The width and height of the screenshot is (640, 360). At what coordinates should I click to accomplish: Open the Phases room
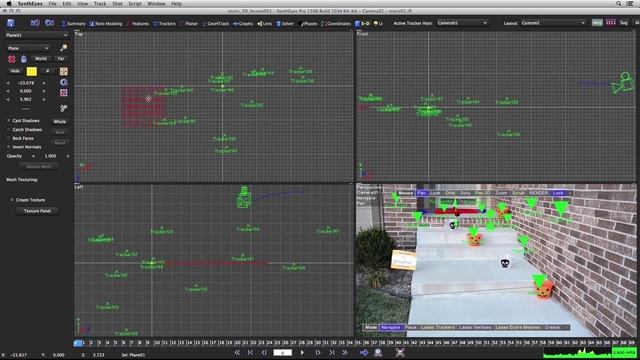pyautogui.click(x=308, y=24)
